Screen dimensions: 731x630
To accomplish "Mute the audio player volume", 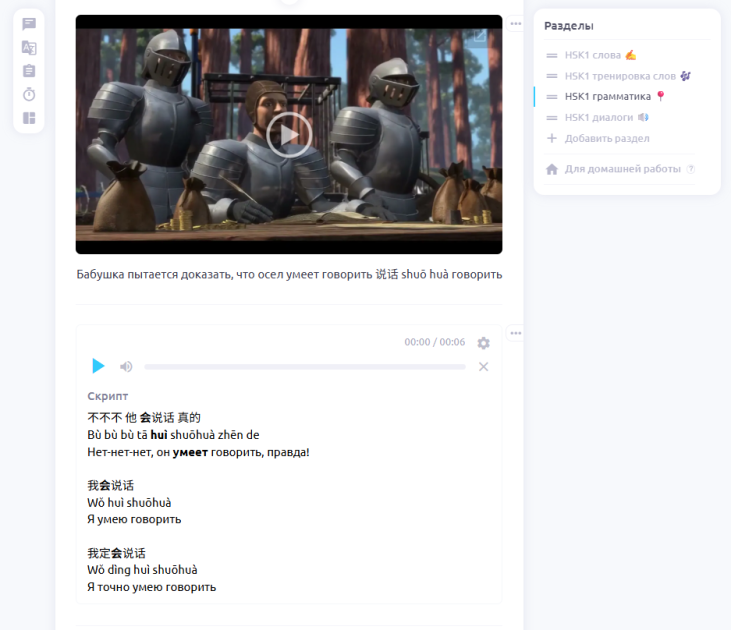I will (x=126, y=367).
